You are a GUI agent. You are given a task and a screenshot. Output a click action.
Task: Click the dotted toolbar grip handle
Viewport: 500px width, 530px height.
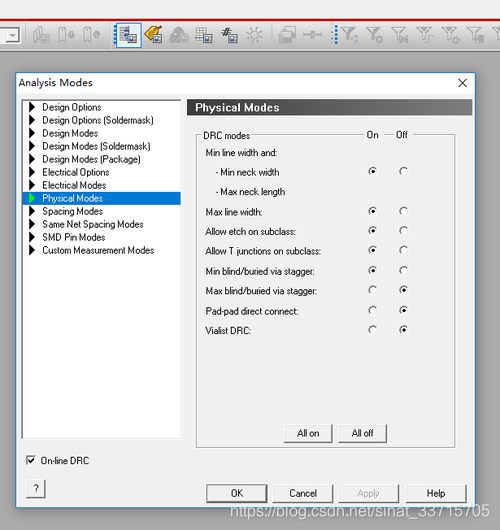point(335,34)
